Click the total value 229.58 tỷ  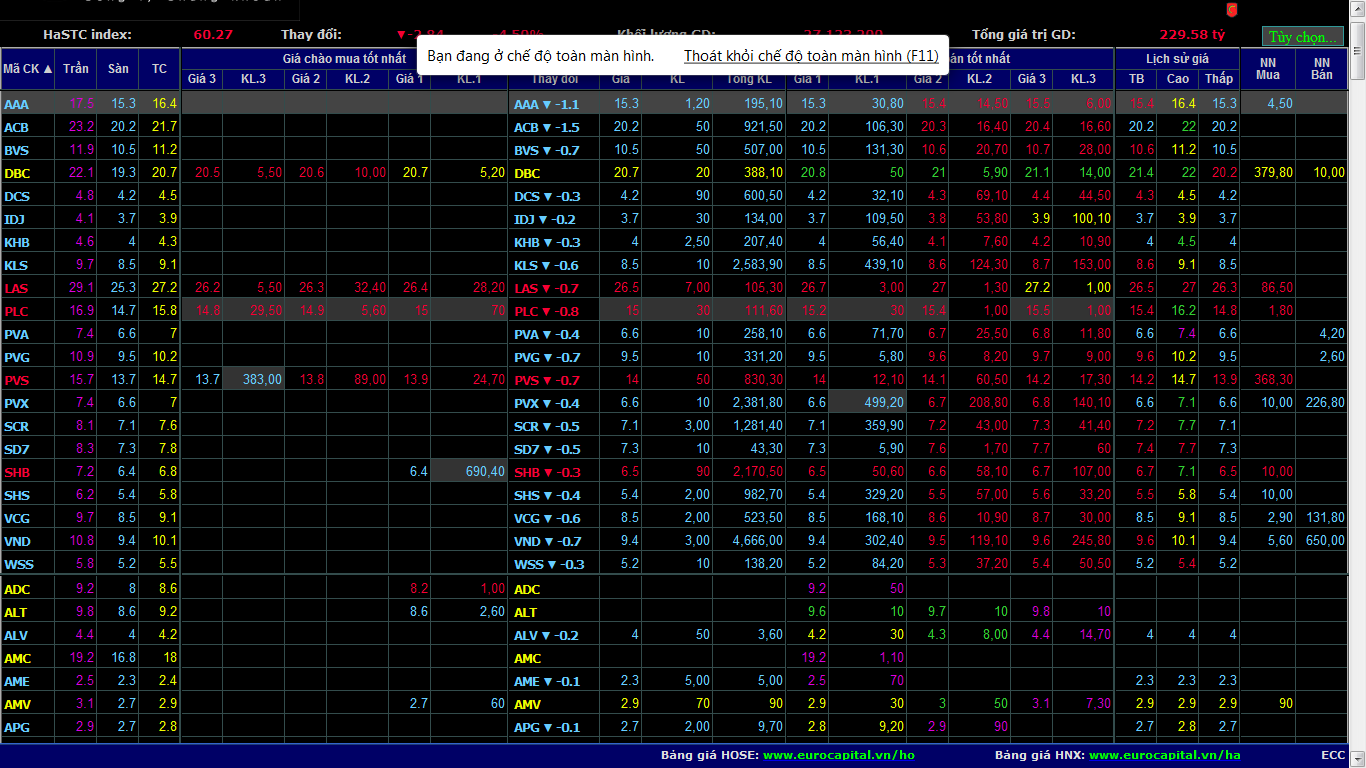1192,34
